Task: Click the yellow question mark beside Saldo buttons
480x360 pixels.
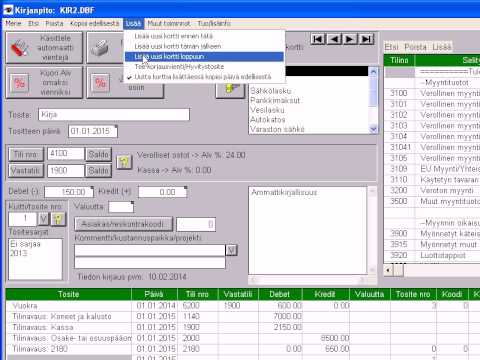Action: click(x=124, y=162)
